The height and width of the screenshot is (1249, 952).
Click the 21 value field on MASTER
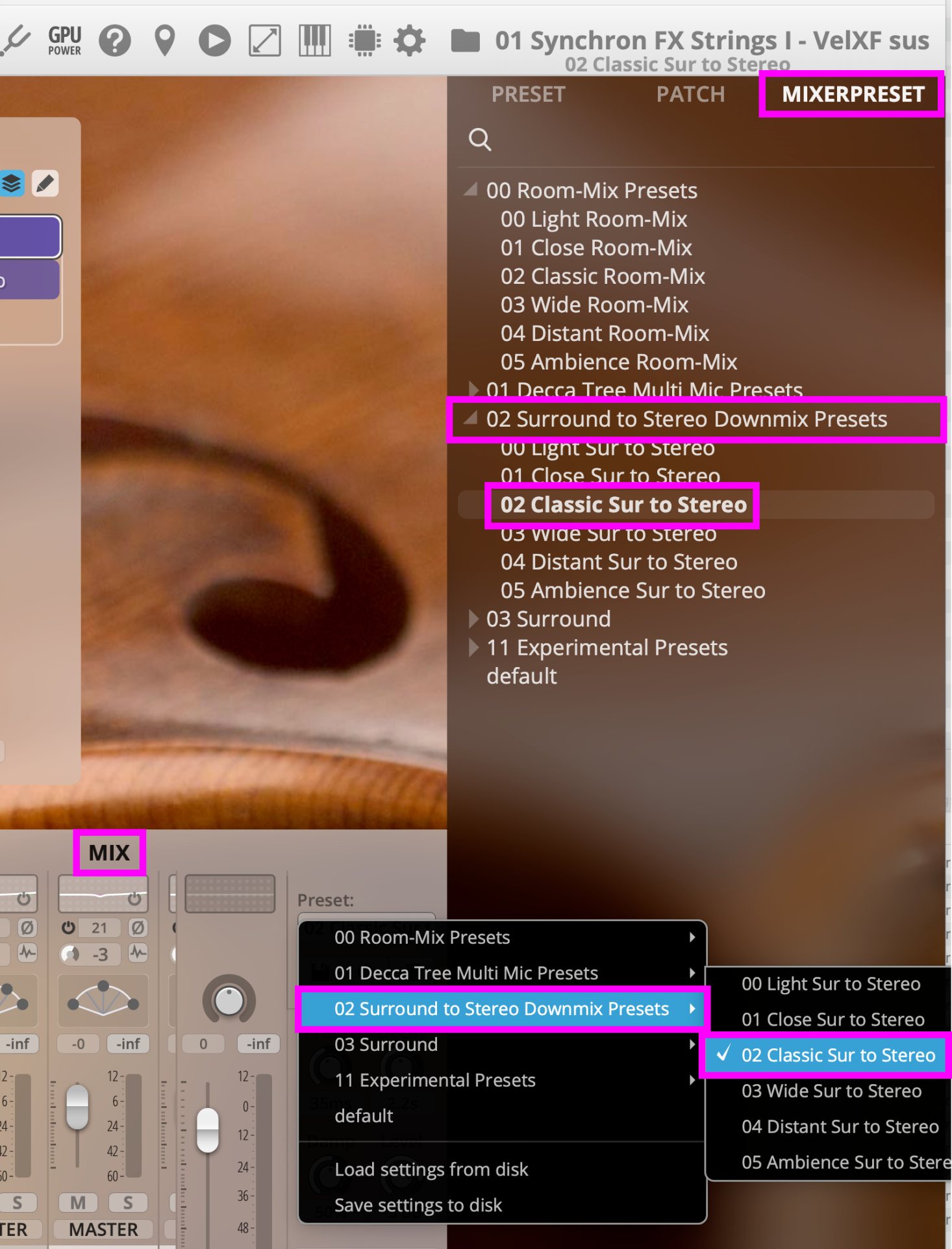coord(99,927)
